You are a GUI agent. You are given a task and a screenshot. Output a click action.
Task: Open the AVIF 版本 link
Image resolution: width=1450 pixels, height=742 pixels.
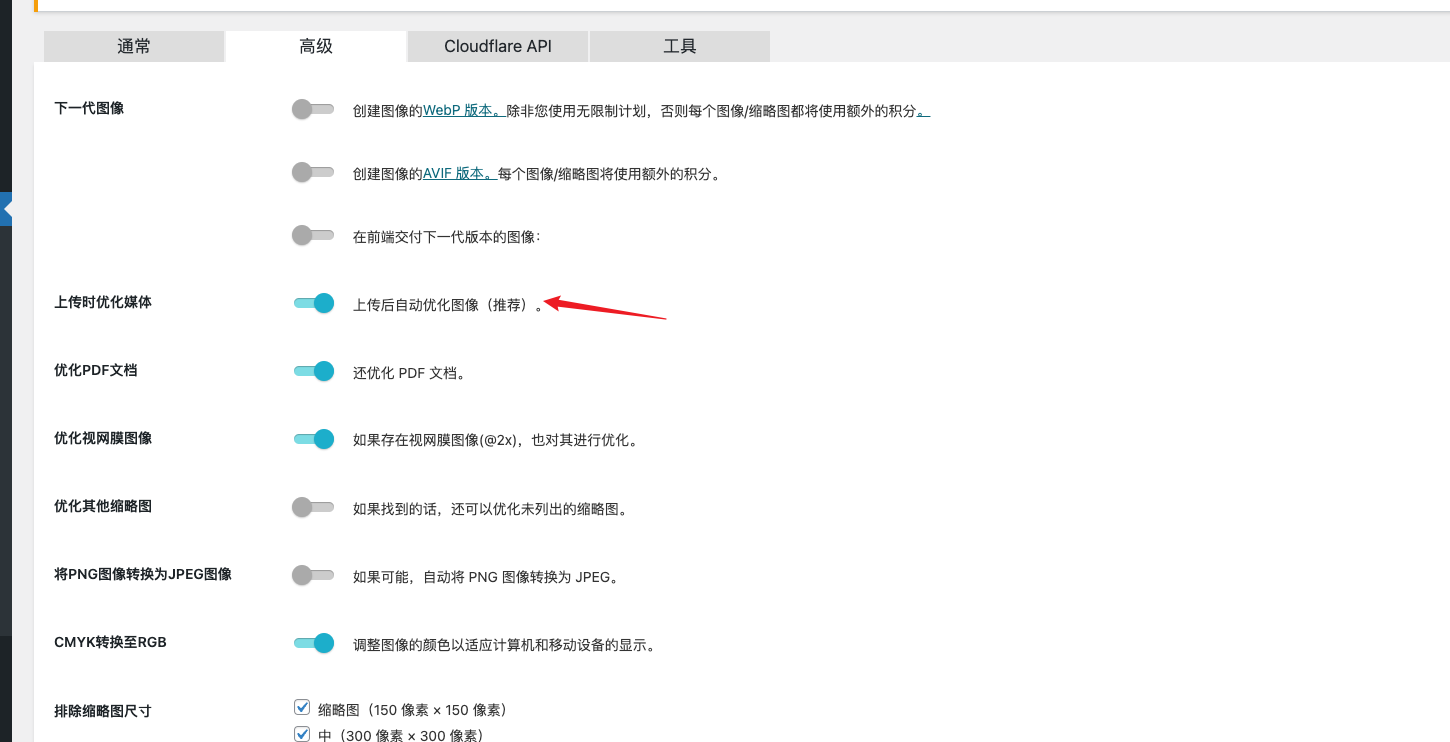tap(459, 173)
